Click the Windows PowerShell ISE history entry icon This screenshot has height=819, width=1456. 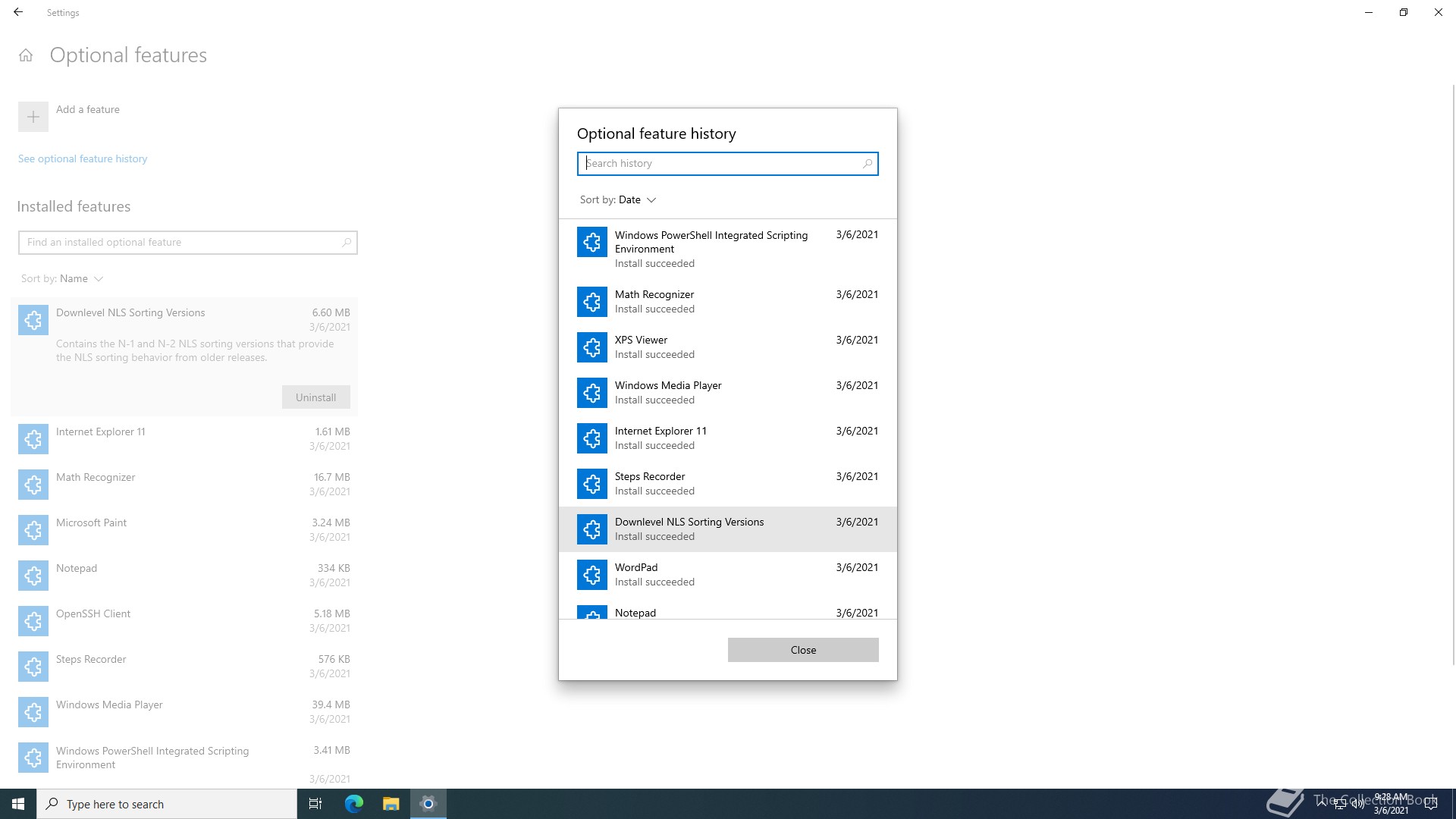pyautogui.click(x=591, y=242)
